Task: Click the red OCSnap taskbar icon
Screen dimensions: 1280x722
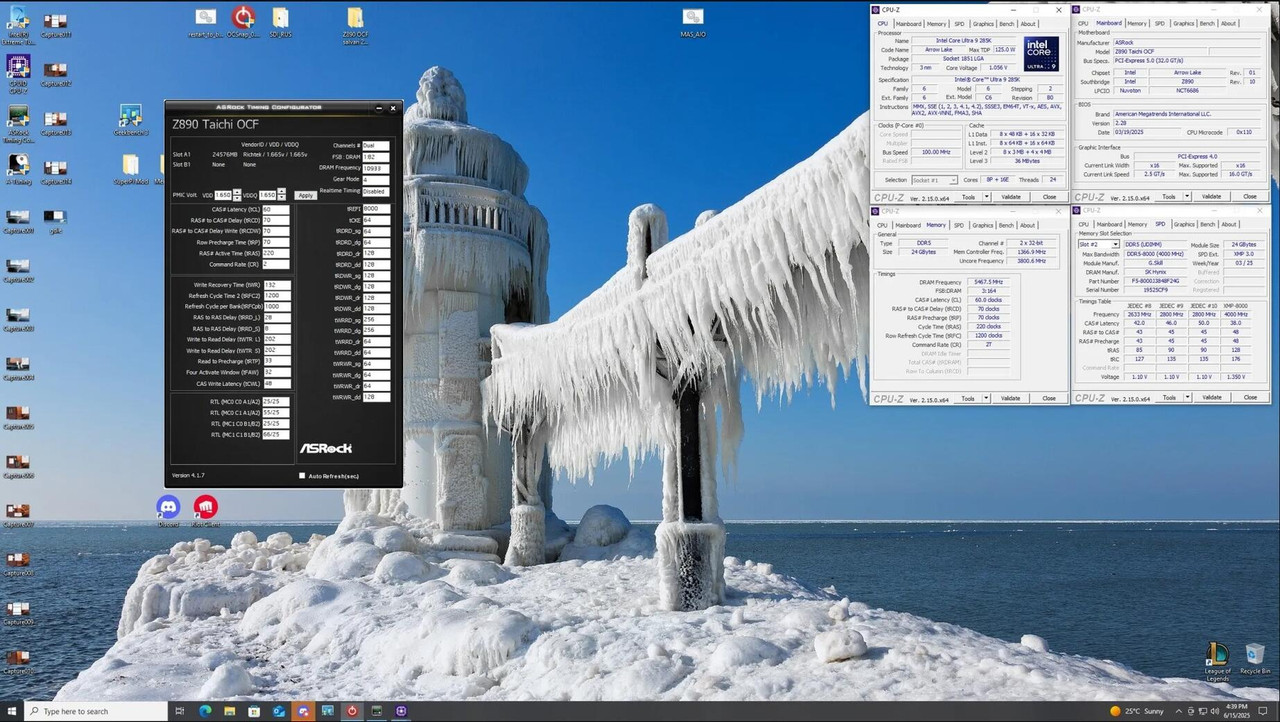Action: [352, 711]
